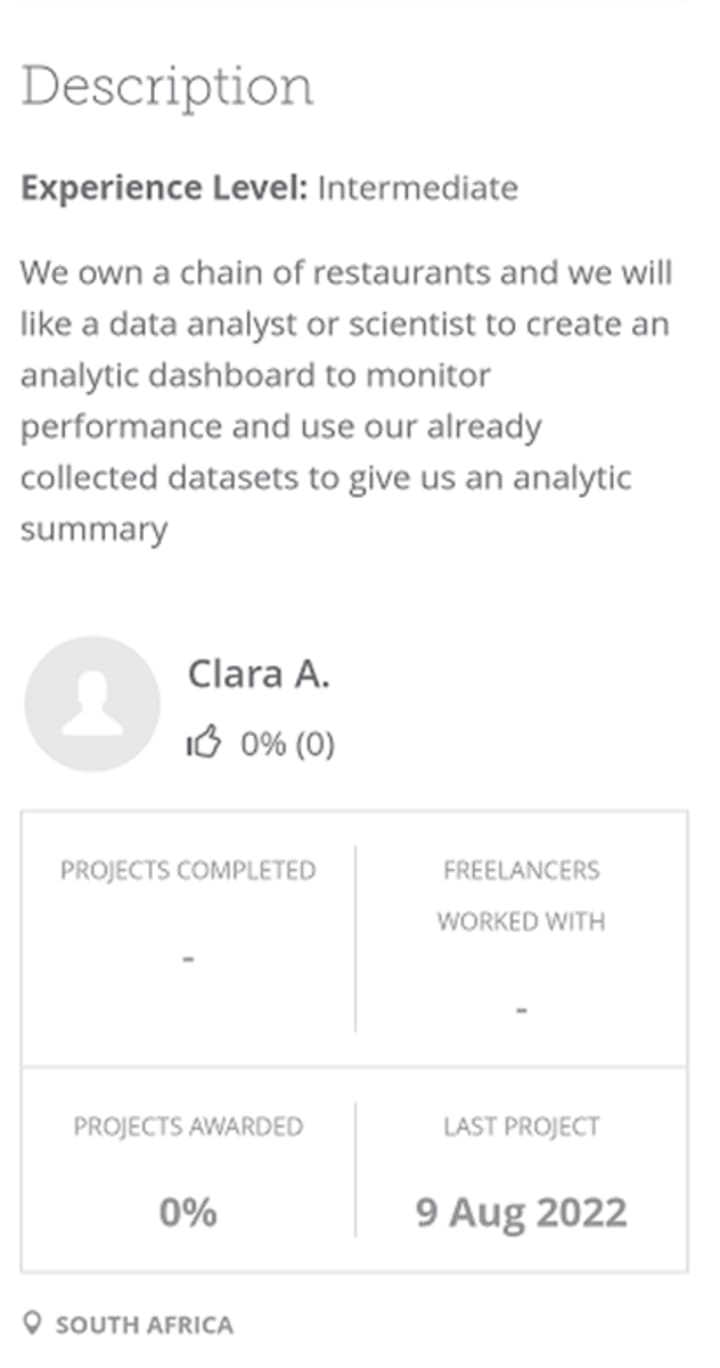Click the 0% (0) rating text
This screenshot has width=720, height=1368.
287,744
